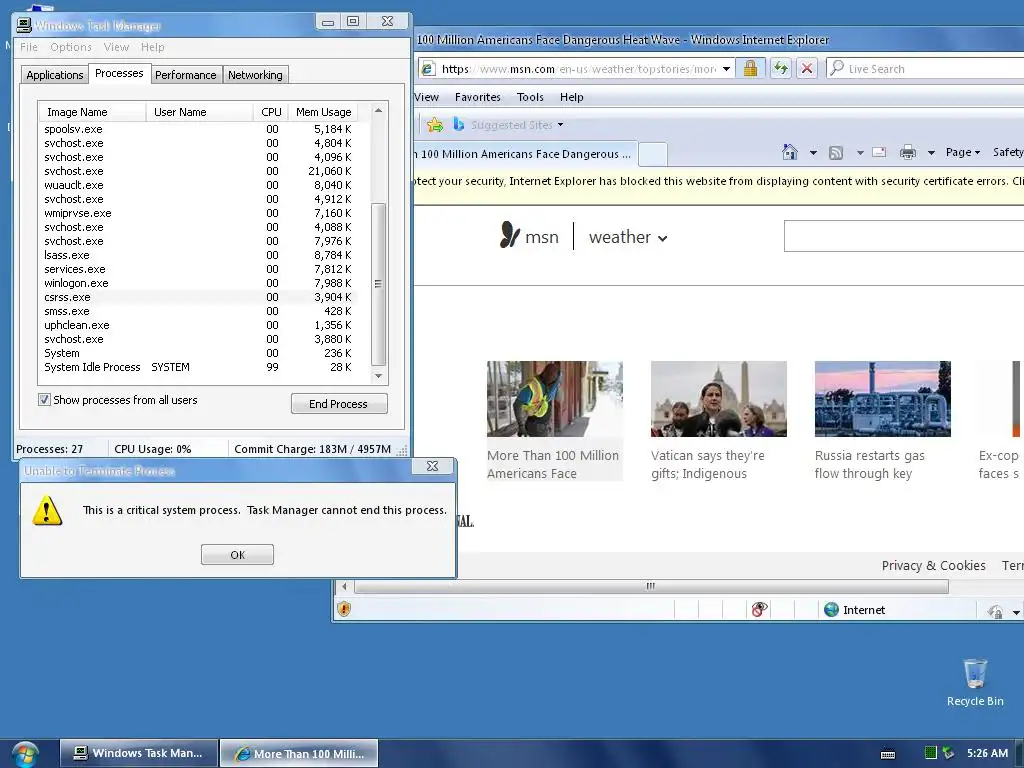Open the Page dropdown menu in IE

963,152
